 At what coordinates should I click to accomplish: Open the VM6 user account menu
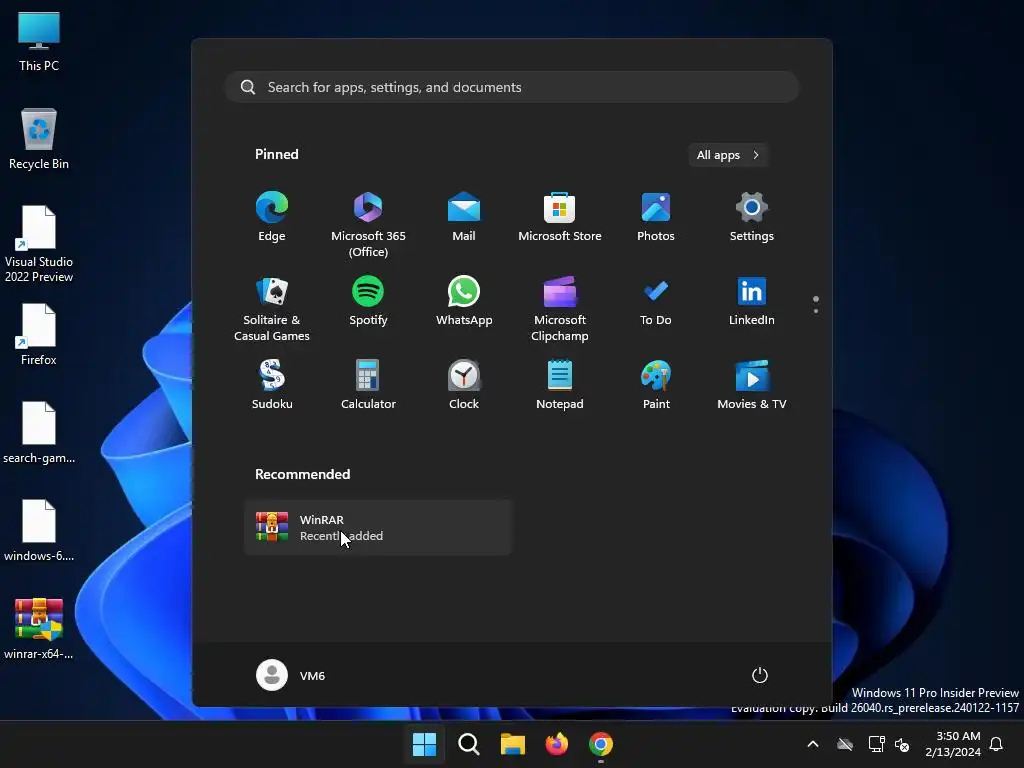(291, 675)
